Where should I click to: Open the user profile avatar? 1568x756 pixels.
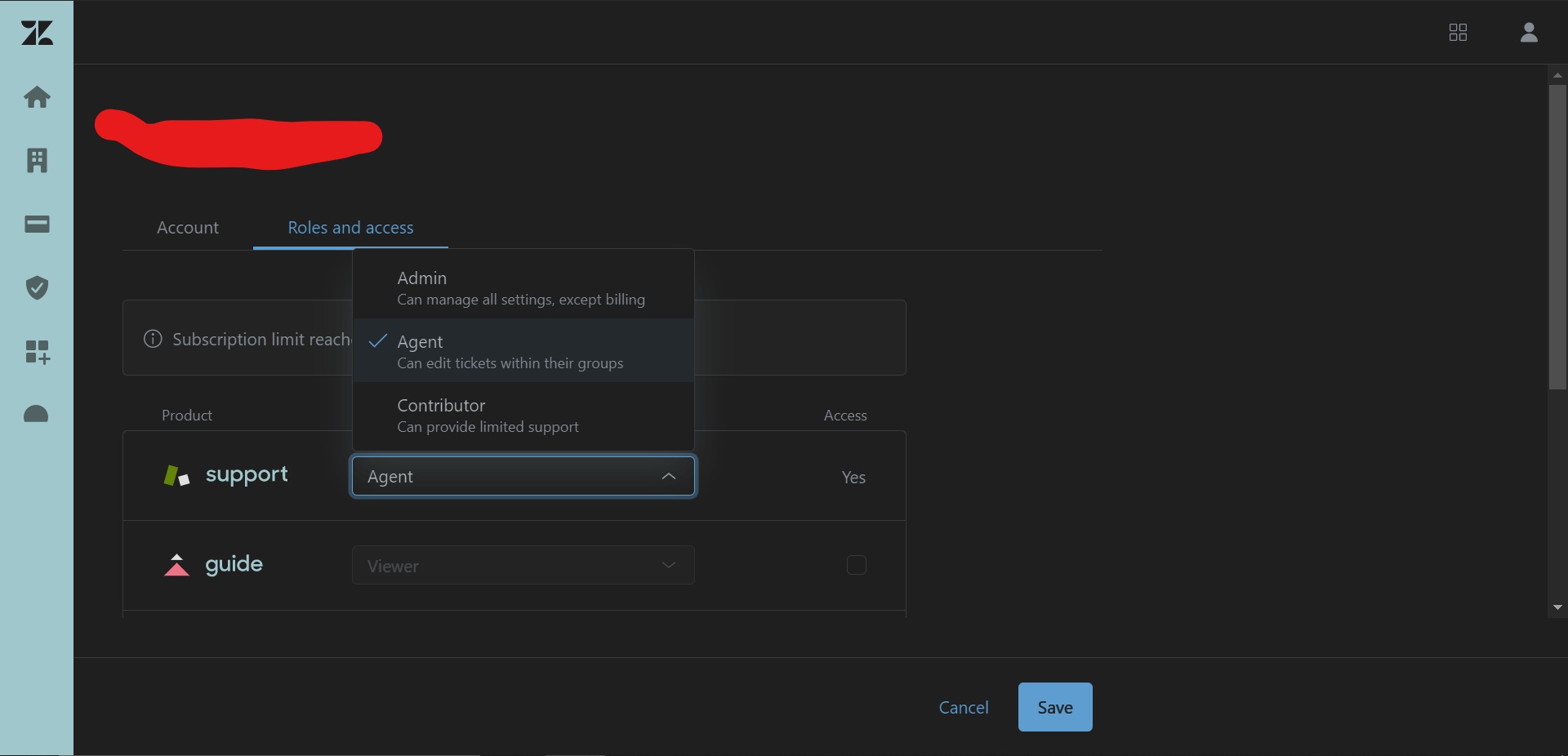pyautogui.click(x=1529, y=33)
